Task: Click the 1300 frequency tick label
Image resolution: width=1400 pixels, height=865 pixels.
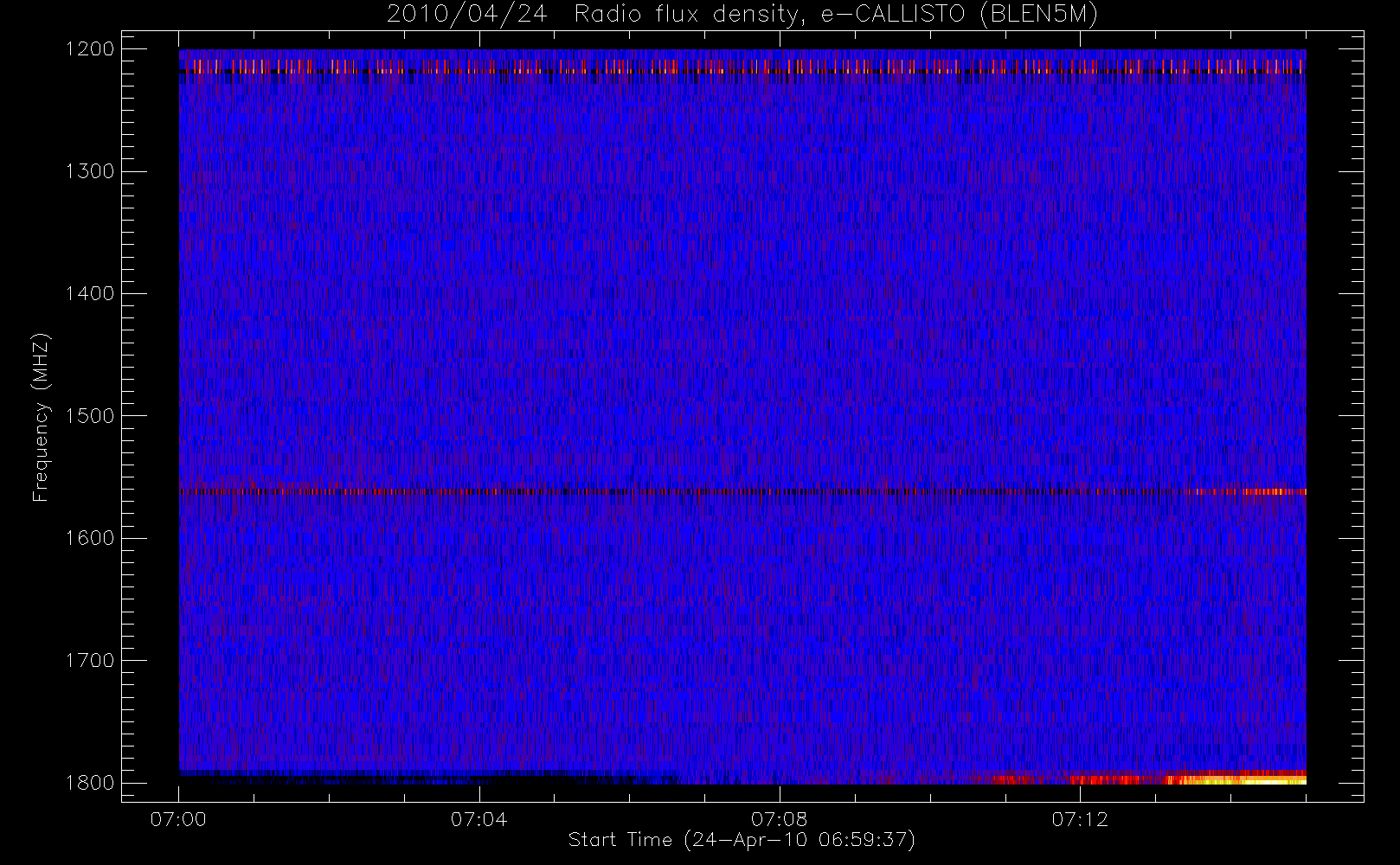Action: point(90,171)
